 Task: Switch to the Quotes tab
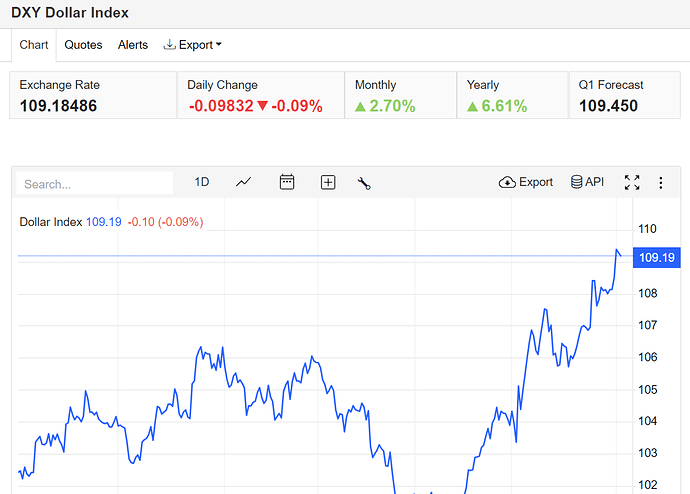click(83, 45)
